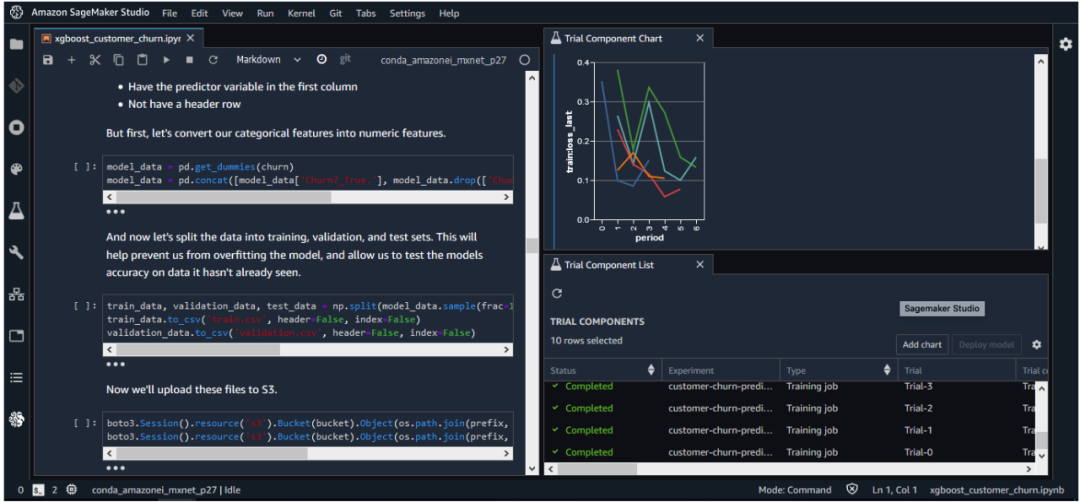Screen dimensions: 1080x502
Task: Insert a new cell with plus icon
Action: point(71,60)
